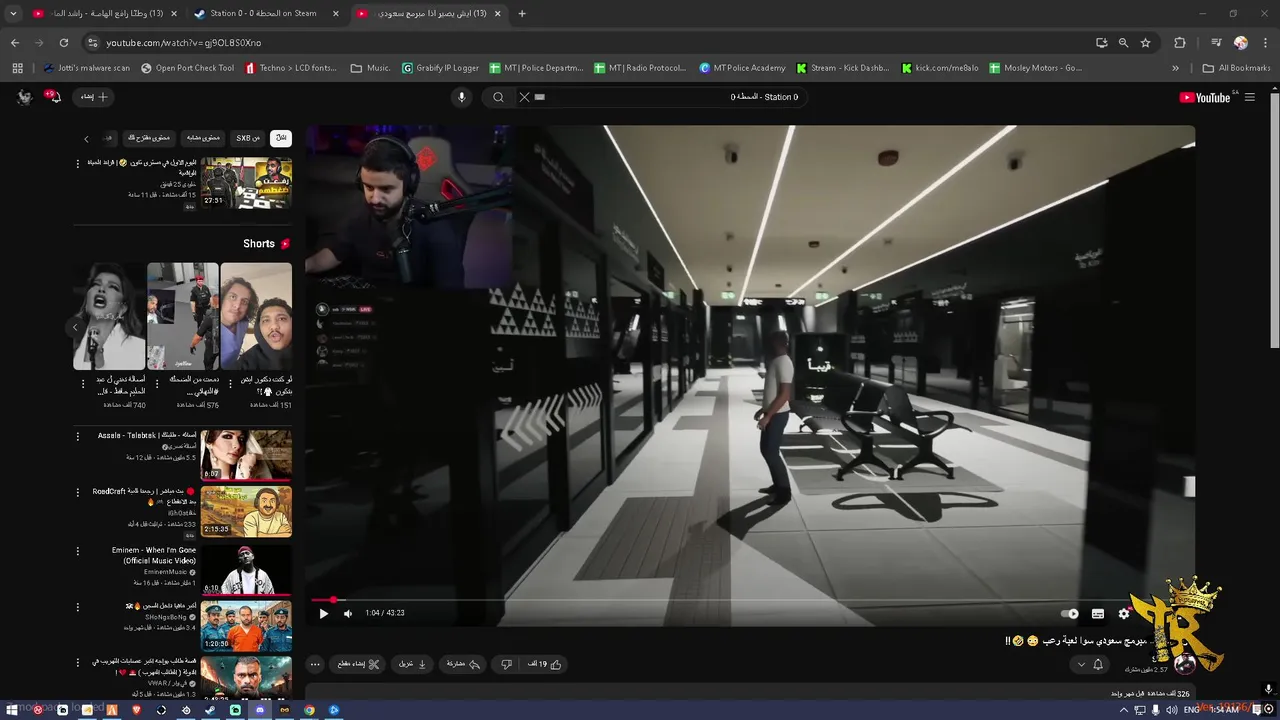
Task: Open the middle Short with police officers
Action: point(183,316)
